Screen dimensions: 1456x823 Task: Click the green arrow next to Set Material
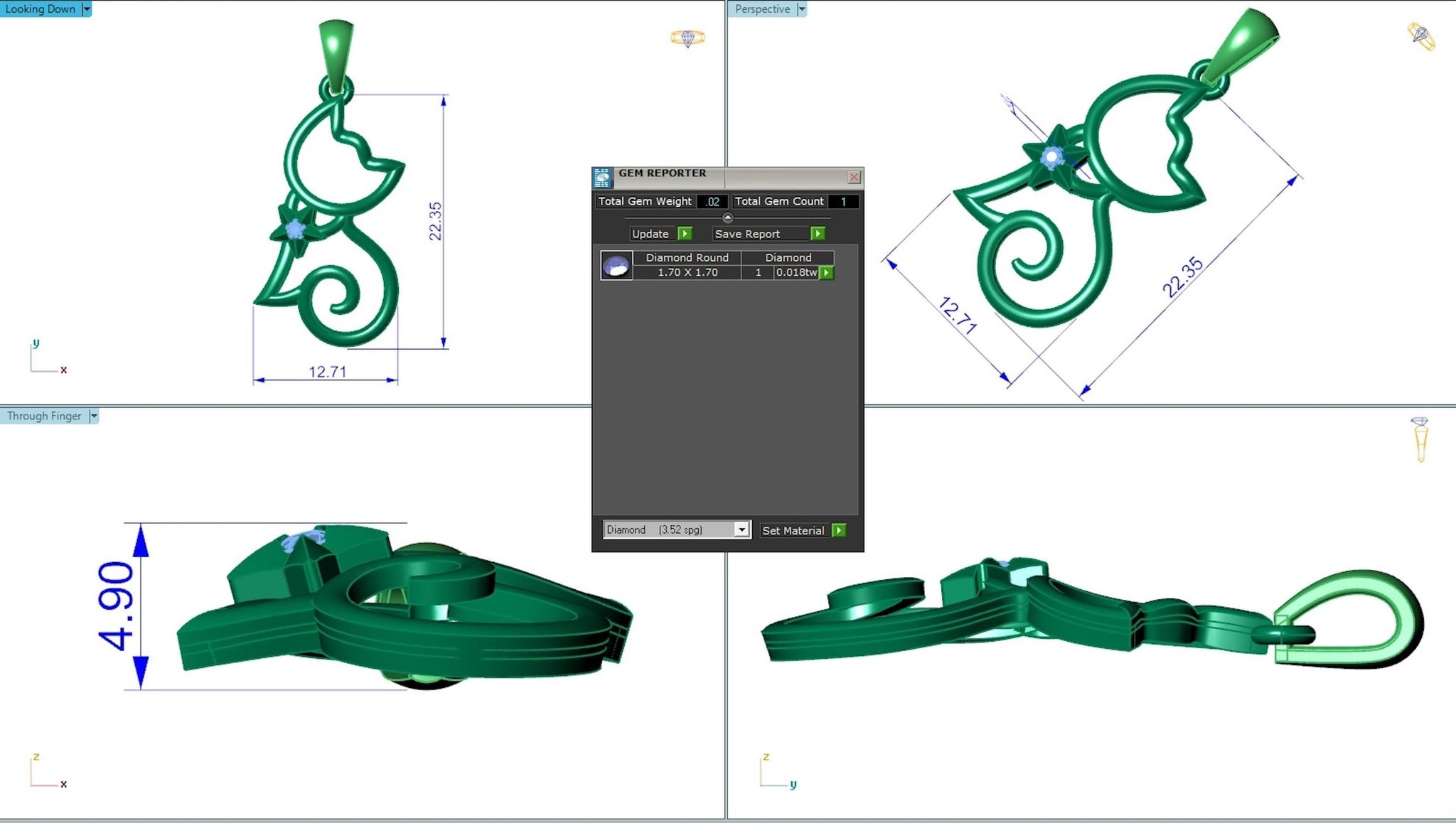pos(839,530)
